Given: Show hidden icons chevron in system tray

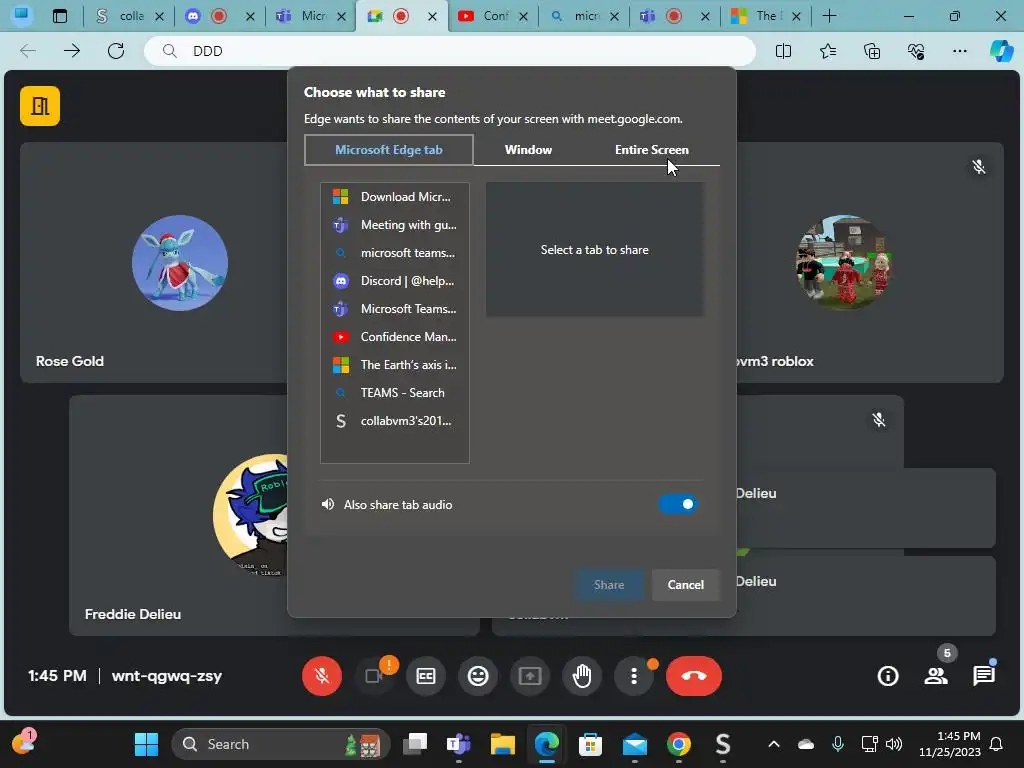Looking at the screenshot, I should 774,744.
